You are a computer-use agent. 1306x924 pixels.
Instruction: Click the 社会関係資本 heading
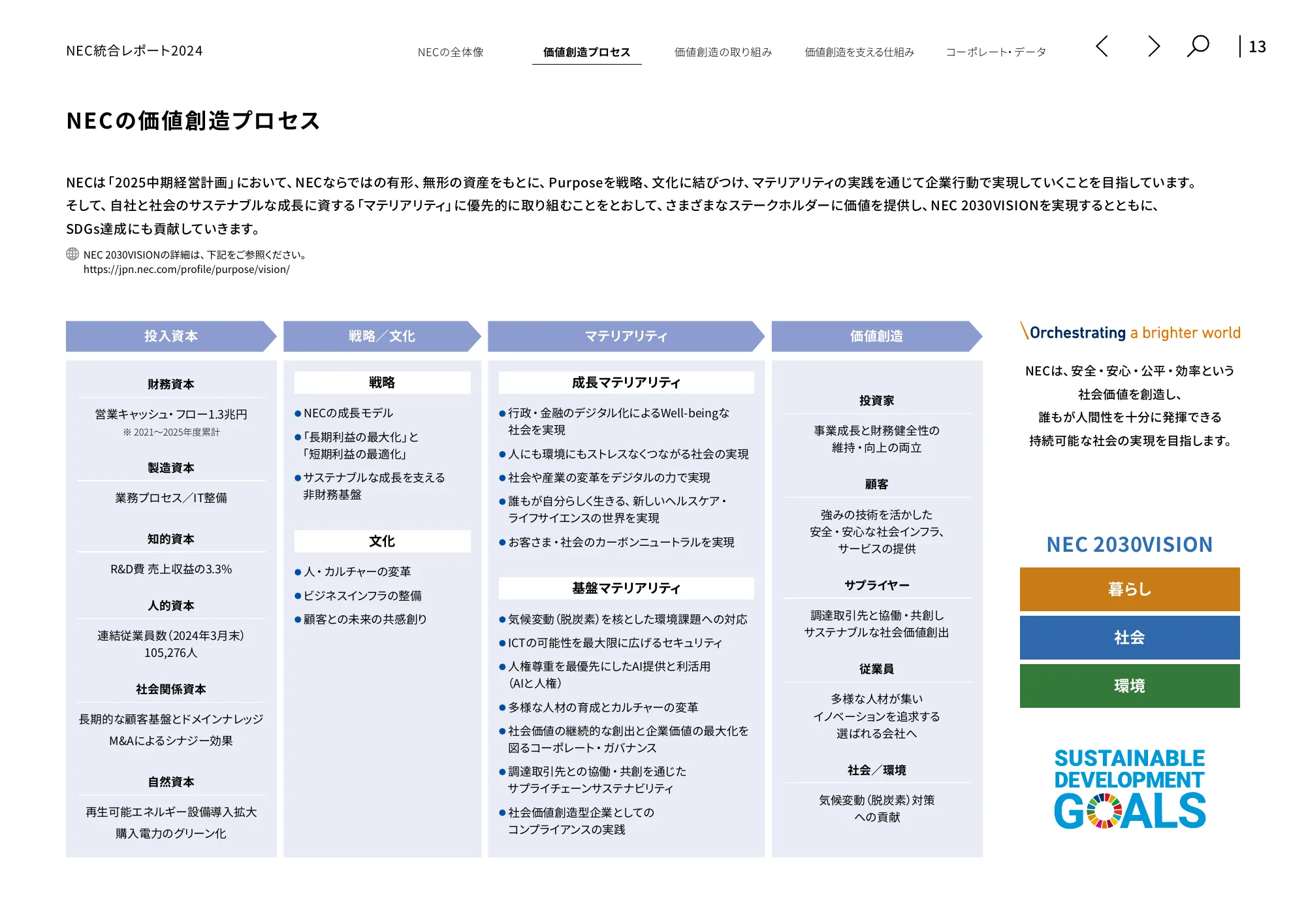[x=171, y=689]
